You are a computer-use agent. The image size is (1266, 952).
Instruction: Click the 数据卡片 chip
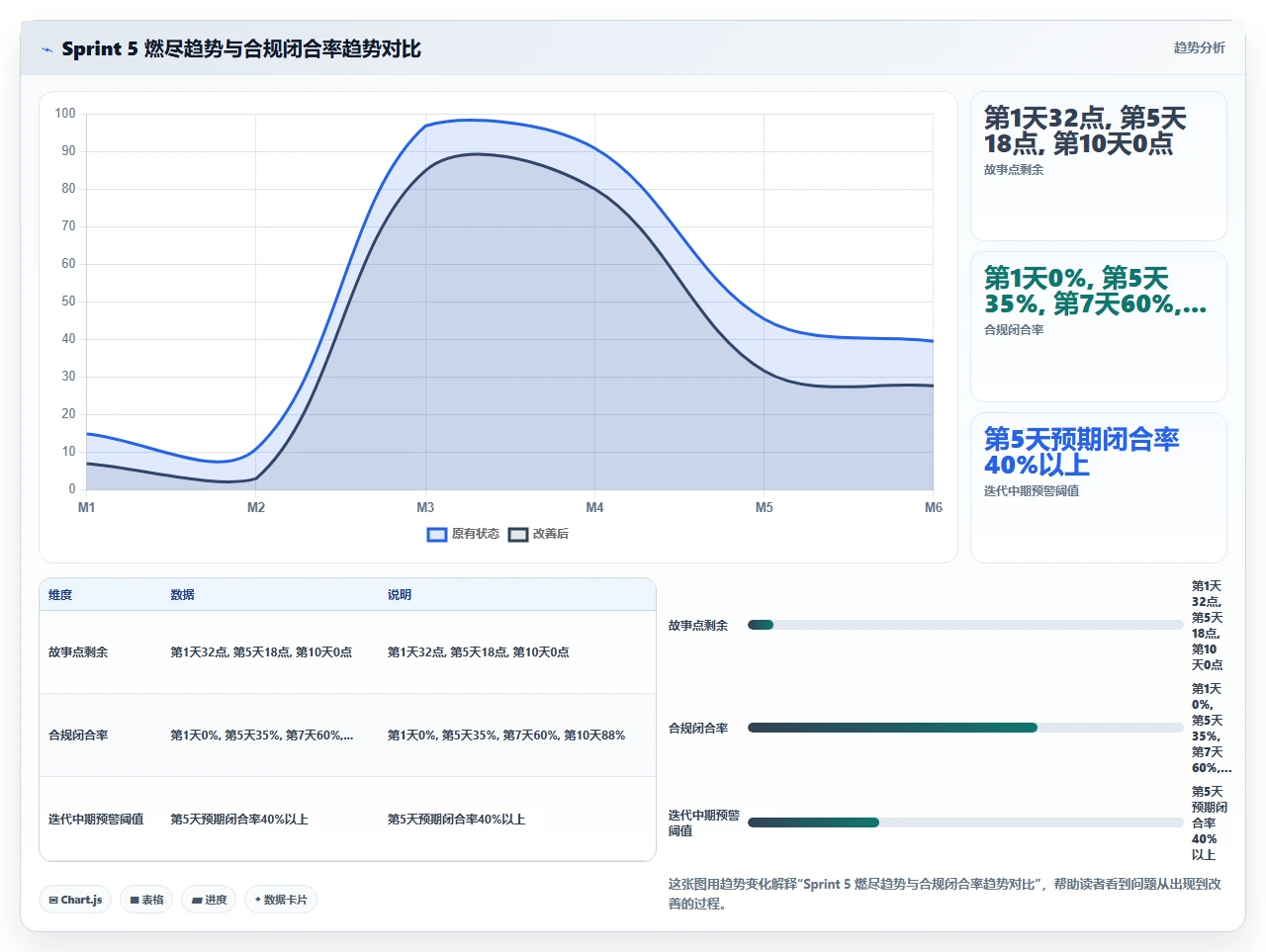point(281,900)
